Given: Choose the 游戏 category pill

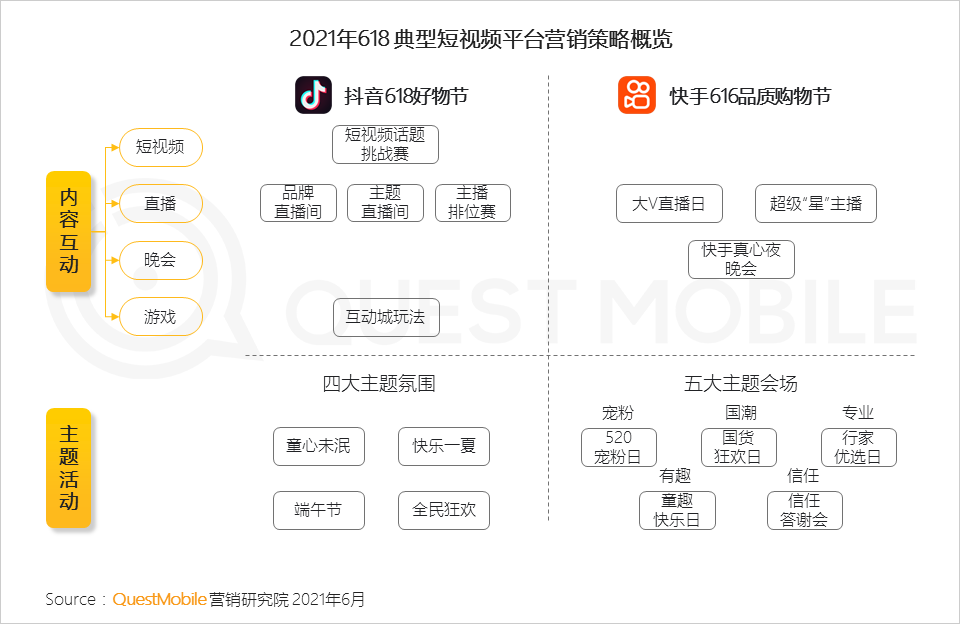Looking at the screenshot, I should tap(160, 317).
